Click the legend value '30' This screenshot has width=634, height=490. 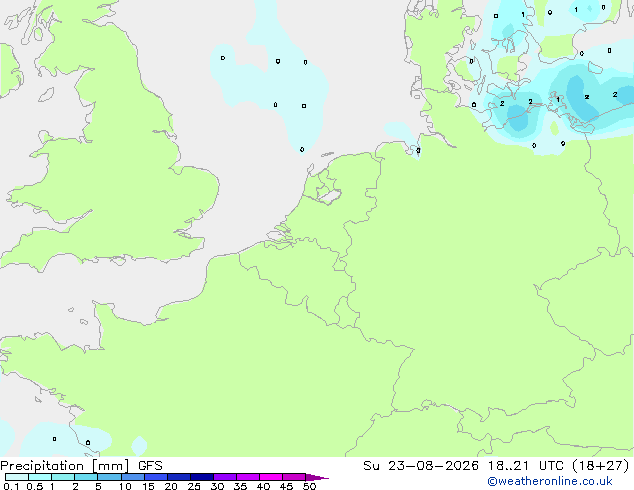pos(217,486)
